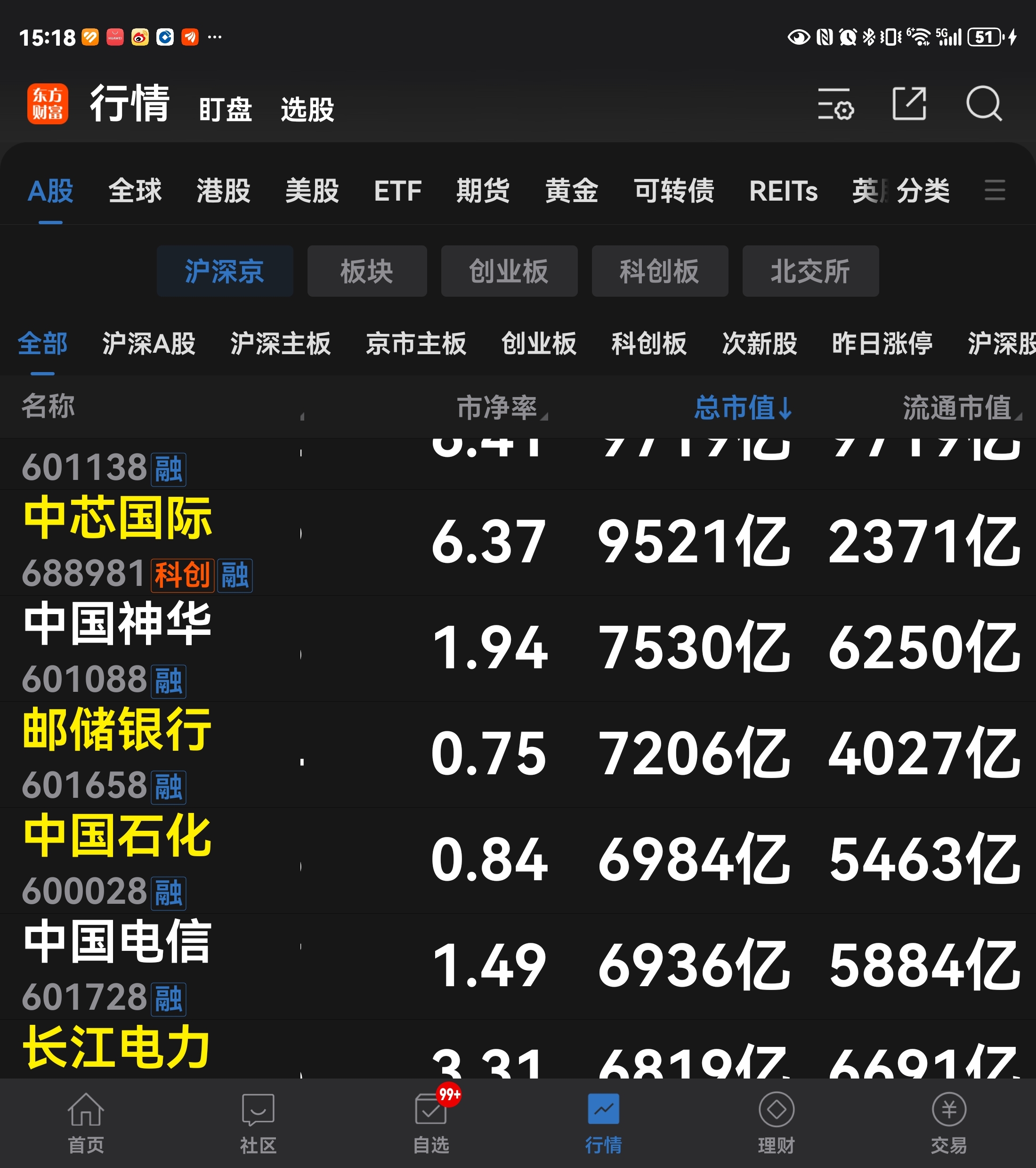
Task: Filter list by 次新股
Action: [x=760, y=343]
